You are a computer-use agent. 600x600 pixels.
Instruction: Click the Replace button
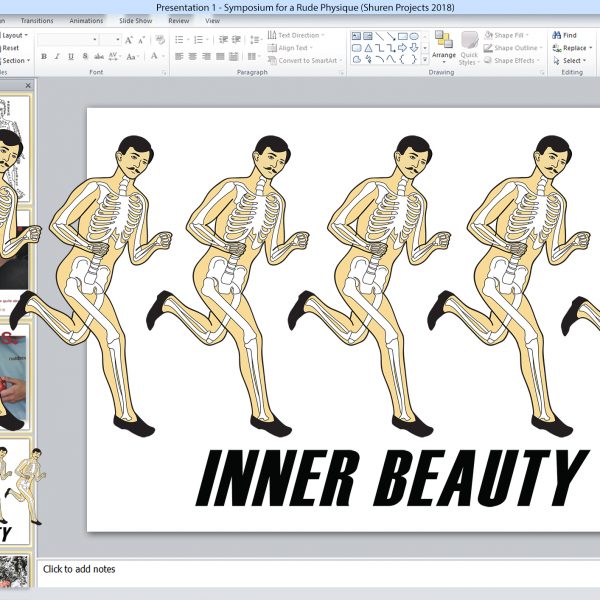574,48
